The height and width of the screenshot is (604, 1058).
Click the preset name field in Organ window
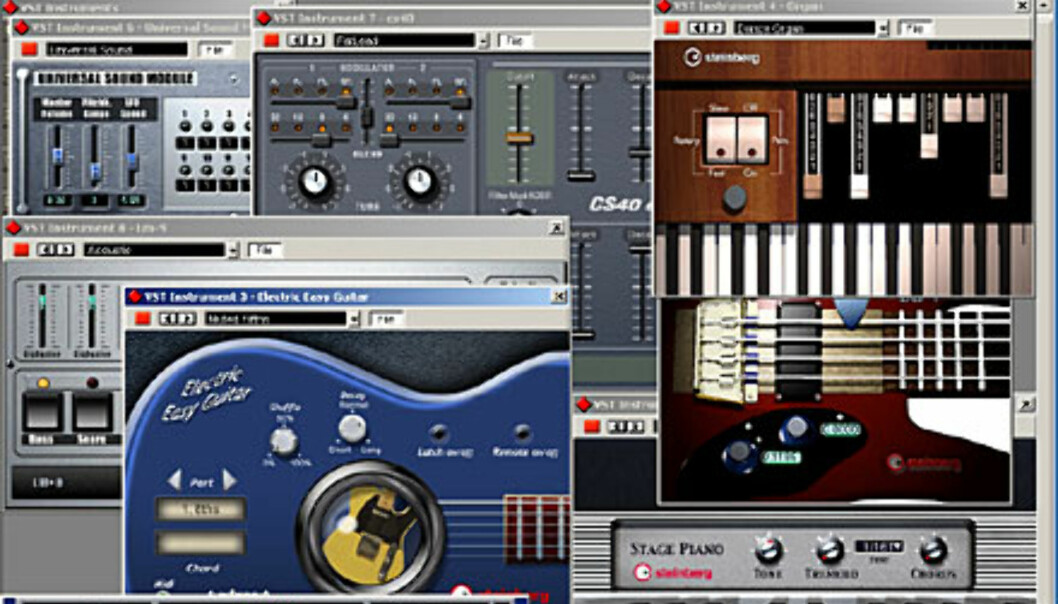804,28
